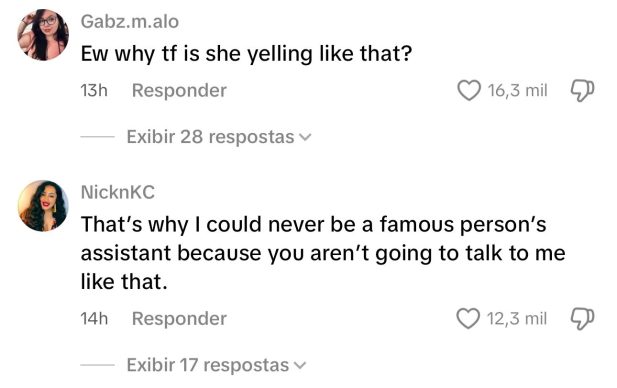Like NicknKC's comment with heart icon
This screenshot has width=617, height=388.
tap(468, 318)
